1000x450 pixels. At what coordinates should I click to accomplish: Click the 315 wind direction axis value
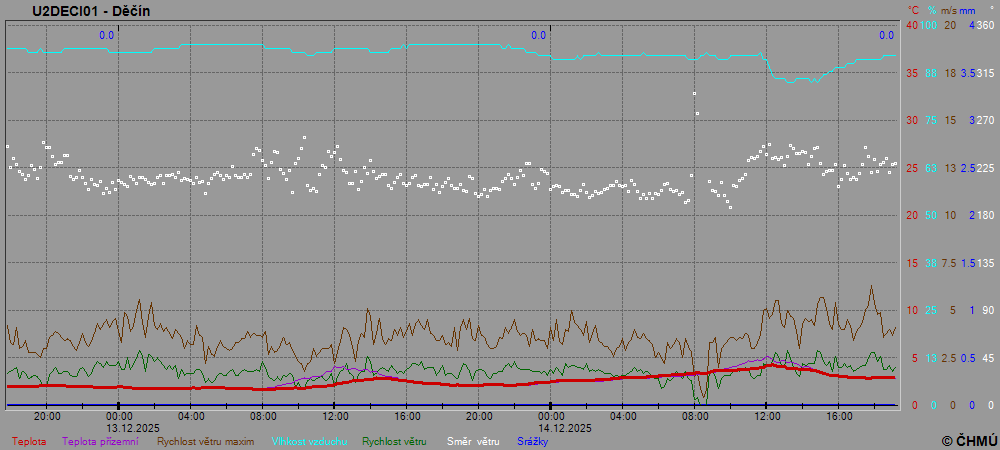(985, 73)
